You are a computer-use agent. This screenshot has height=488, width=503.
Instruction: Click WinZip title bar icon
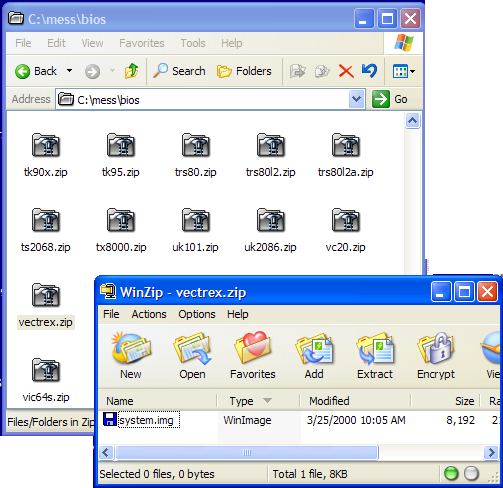(108, 291)
